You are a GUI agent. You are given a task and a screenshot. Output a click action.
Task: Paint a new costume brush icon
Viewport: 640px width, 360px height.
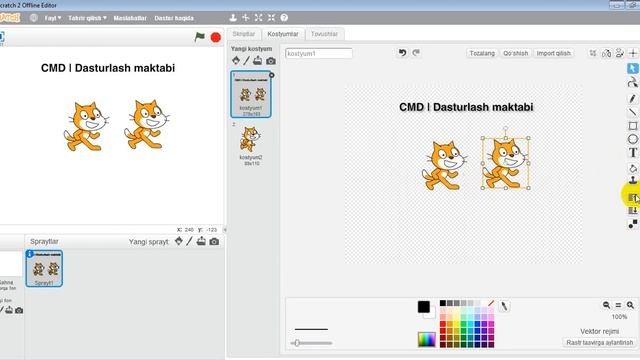pyautogui.click(x=247, y=61)
